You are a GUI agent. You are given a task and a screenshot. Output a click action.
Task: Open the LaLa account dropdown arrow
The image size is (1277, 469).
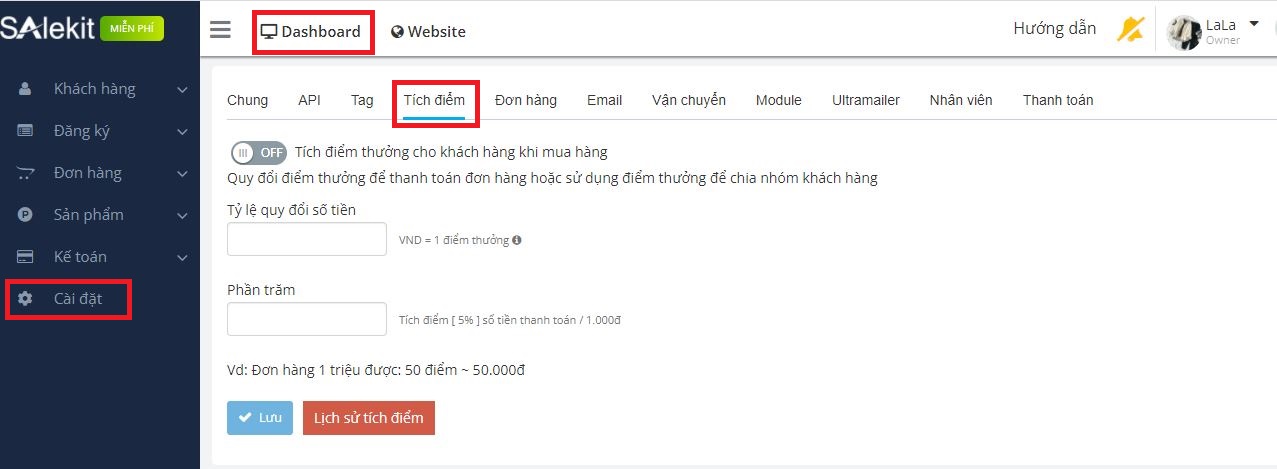pos(1254,24)
